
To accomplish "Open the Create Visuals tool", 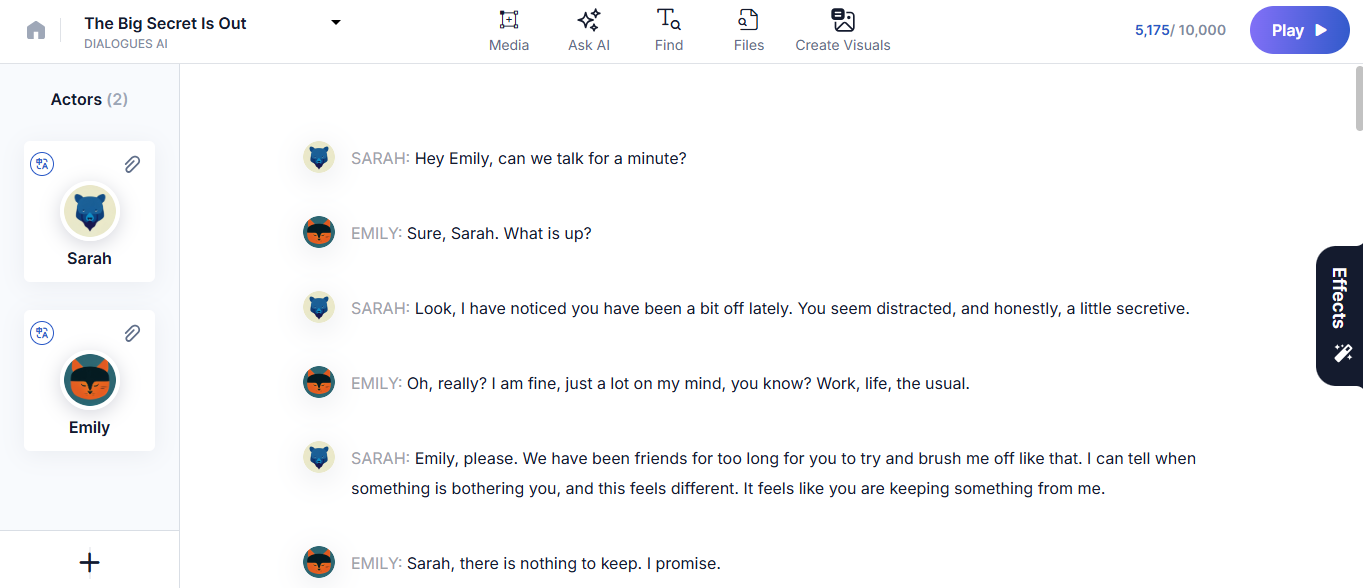I will 842,30.
